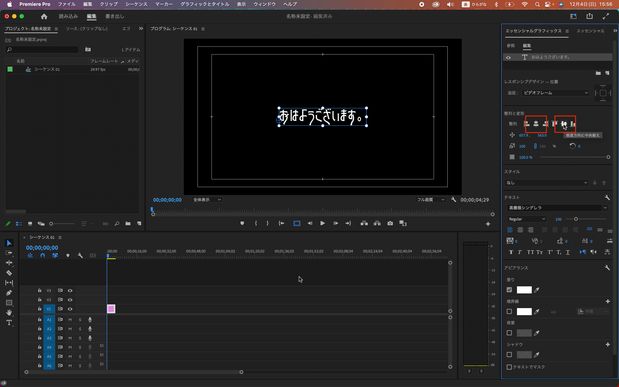Image resolution: width=619 pixels, height=387 pixels.
Task: Step back one frame in Program monitor
Action: (x=310, y=223)
